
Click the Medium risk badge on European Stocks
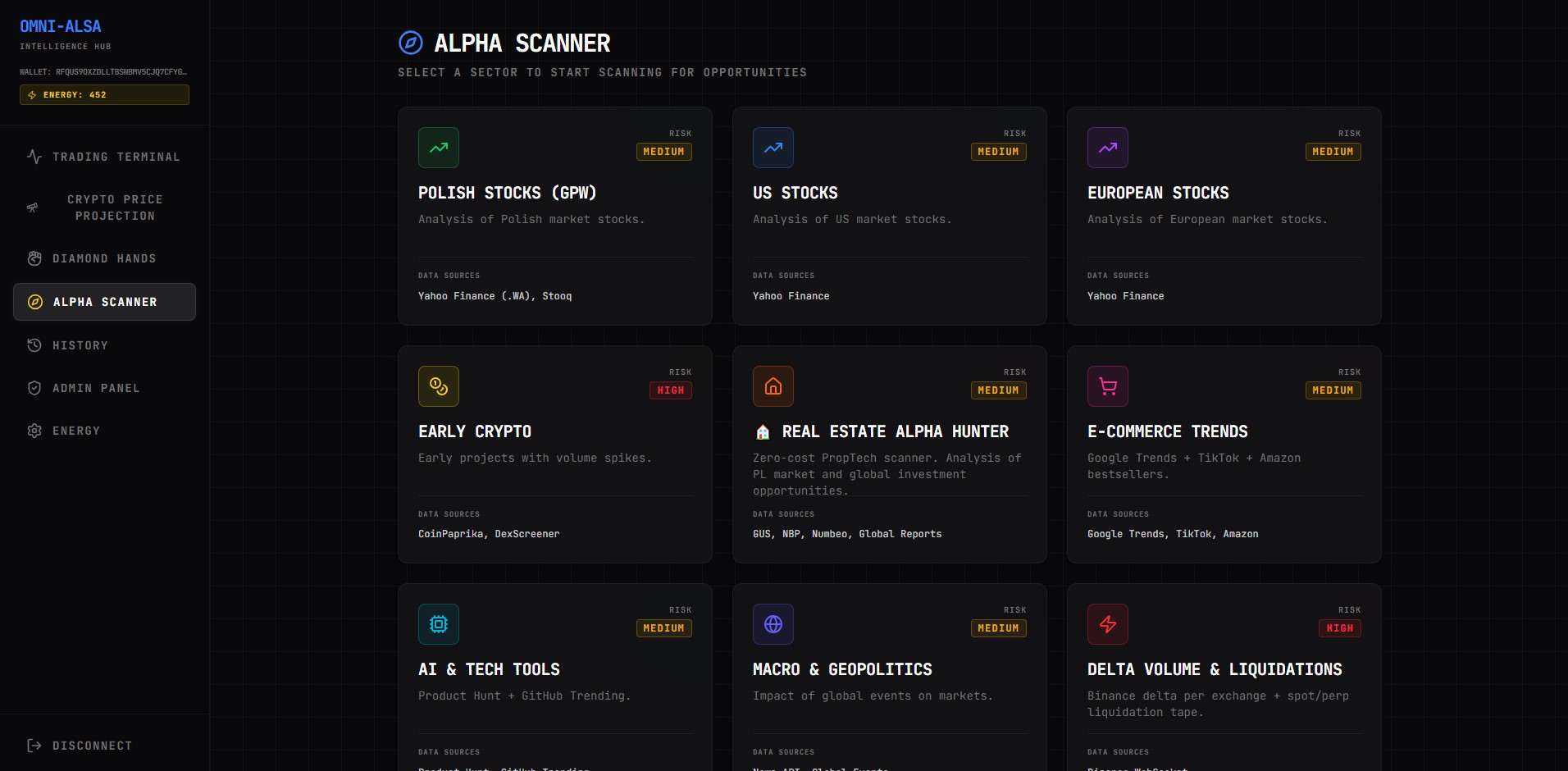tap(1333, 152)
